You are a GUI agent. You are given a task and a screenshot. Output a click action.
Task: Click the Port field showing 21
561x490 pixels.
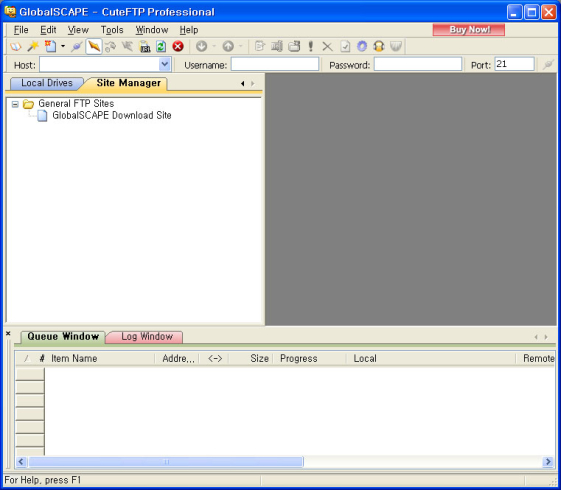514,64
